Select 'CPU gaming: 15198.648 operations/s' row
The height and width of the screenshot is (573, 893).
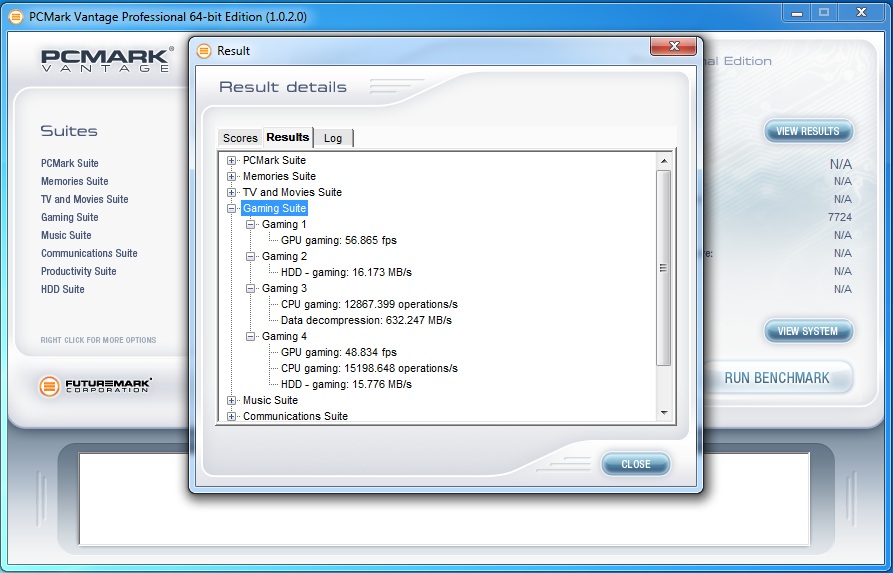(369, 369)
